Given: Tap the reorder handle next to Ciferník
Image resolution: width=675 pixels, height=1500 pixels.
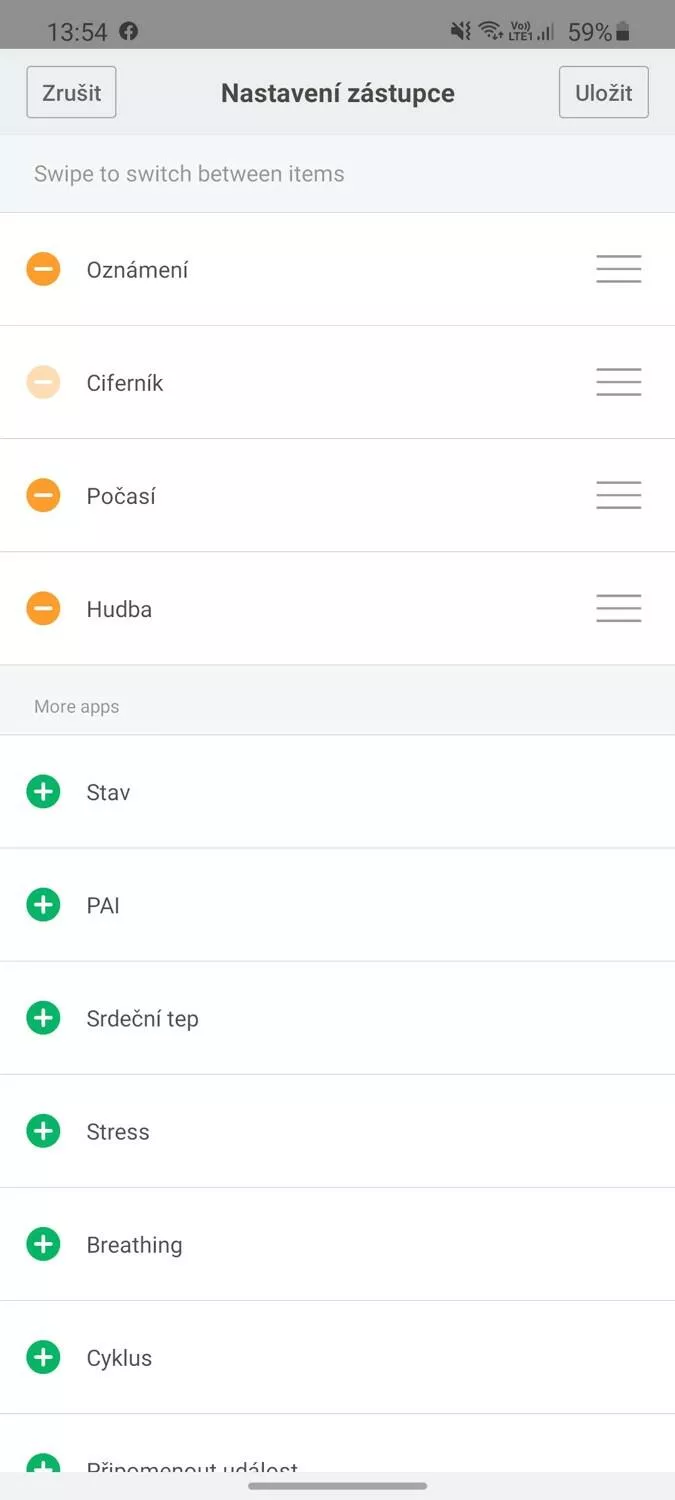Looking at the screenshot, I should click(619, 382).
